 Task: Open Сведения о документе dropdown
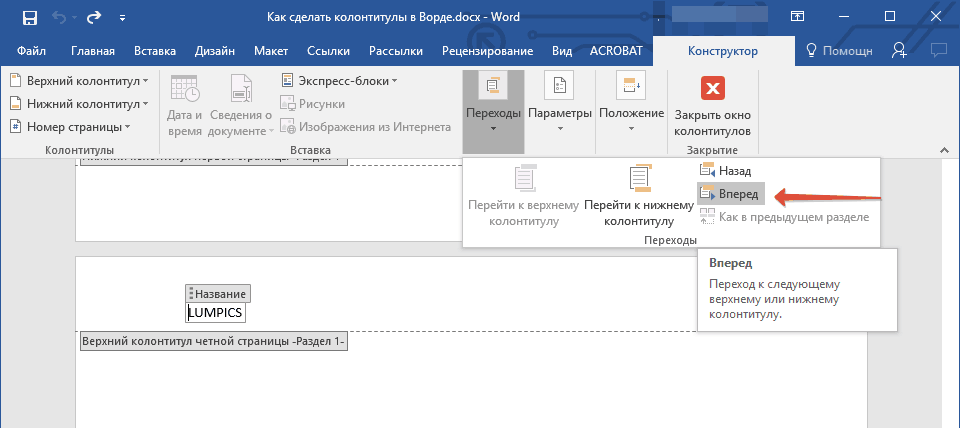[241, 105]
